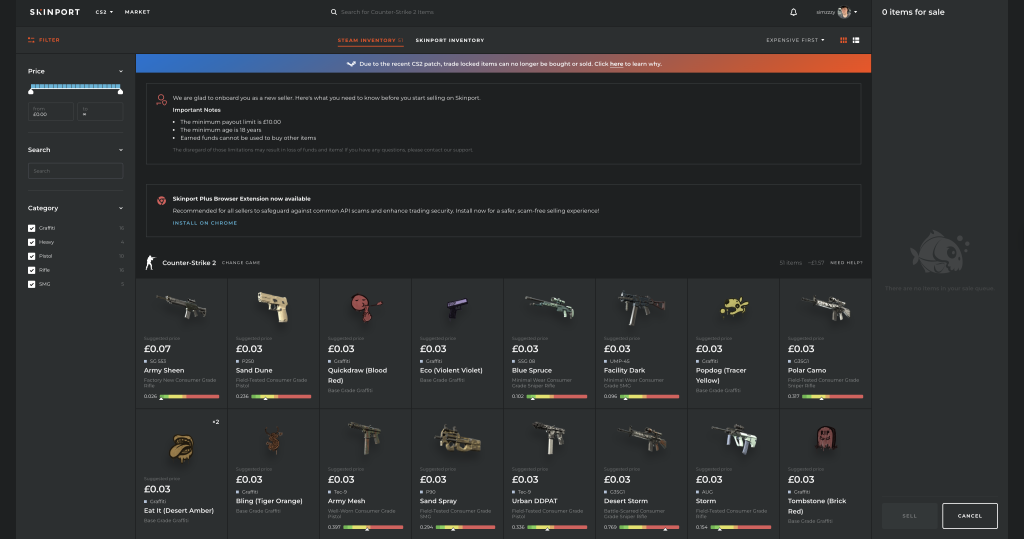Click the Filter icon
Image resolution: width=1024 pixels, height=539 pixels.
(x=32, y=40)
